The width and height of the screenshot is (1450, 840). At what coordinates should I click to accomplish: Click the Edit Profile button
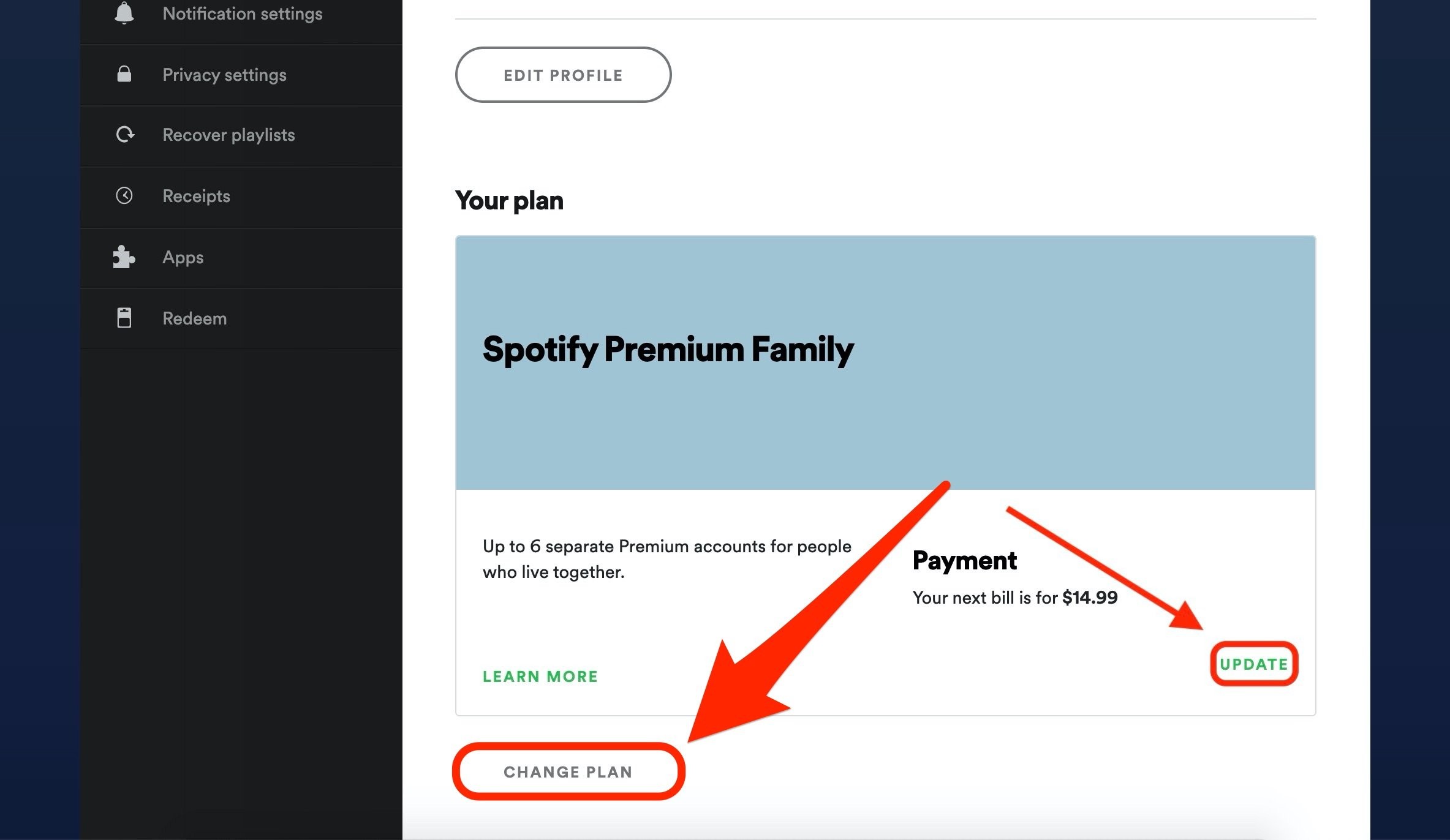point(563,75)
